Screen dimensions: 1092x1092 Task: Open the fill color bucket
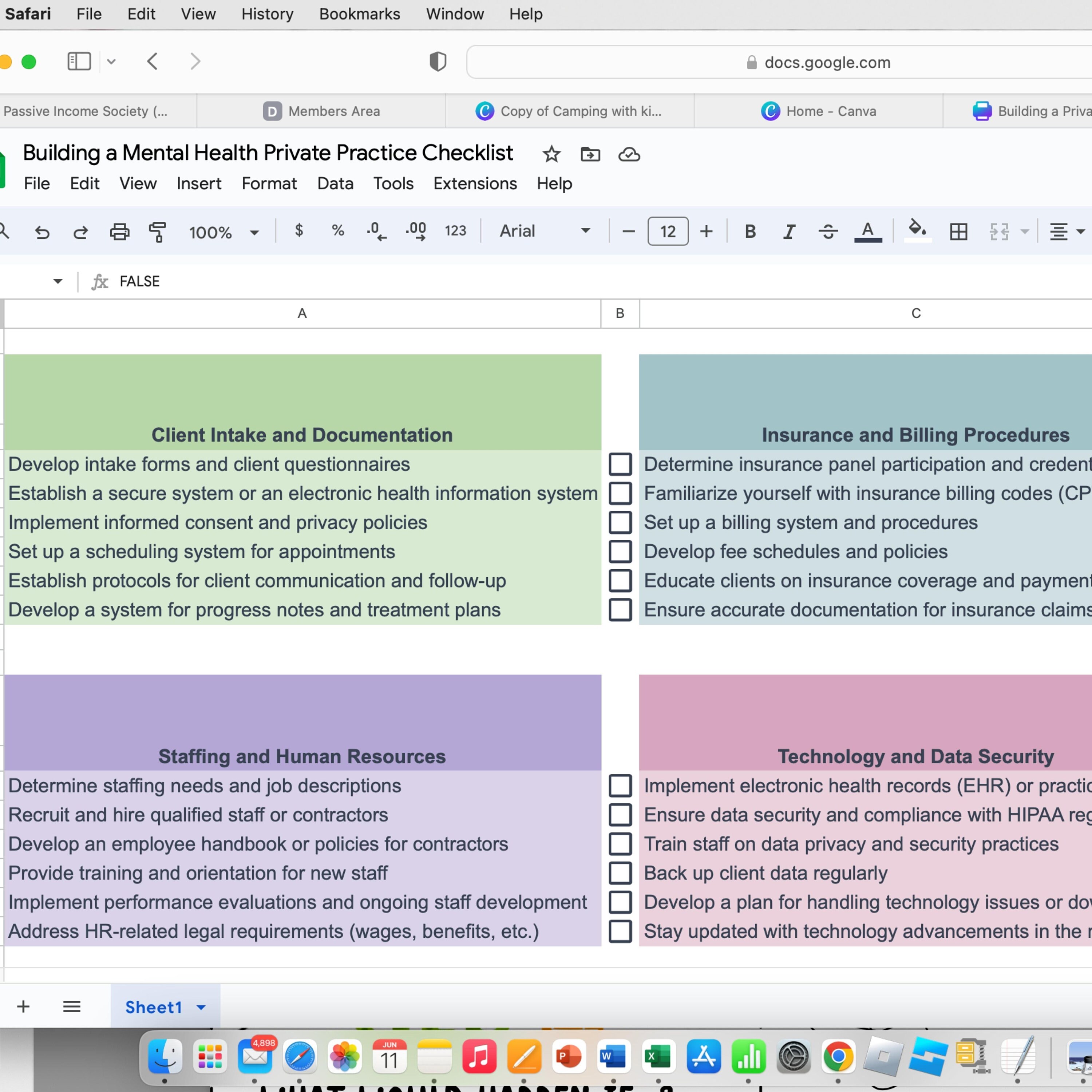click(x=918, y=231)
